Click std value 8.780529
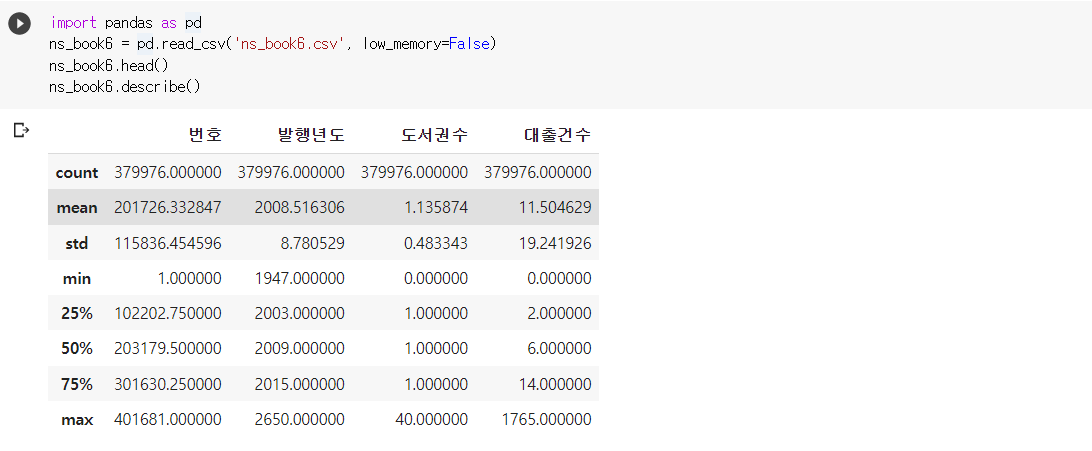1092x451 pixels. 311,243
